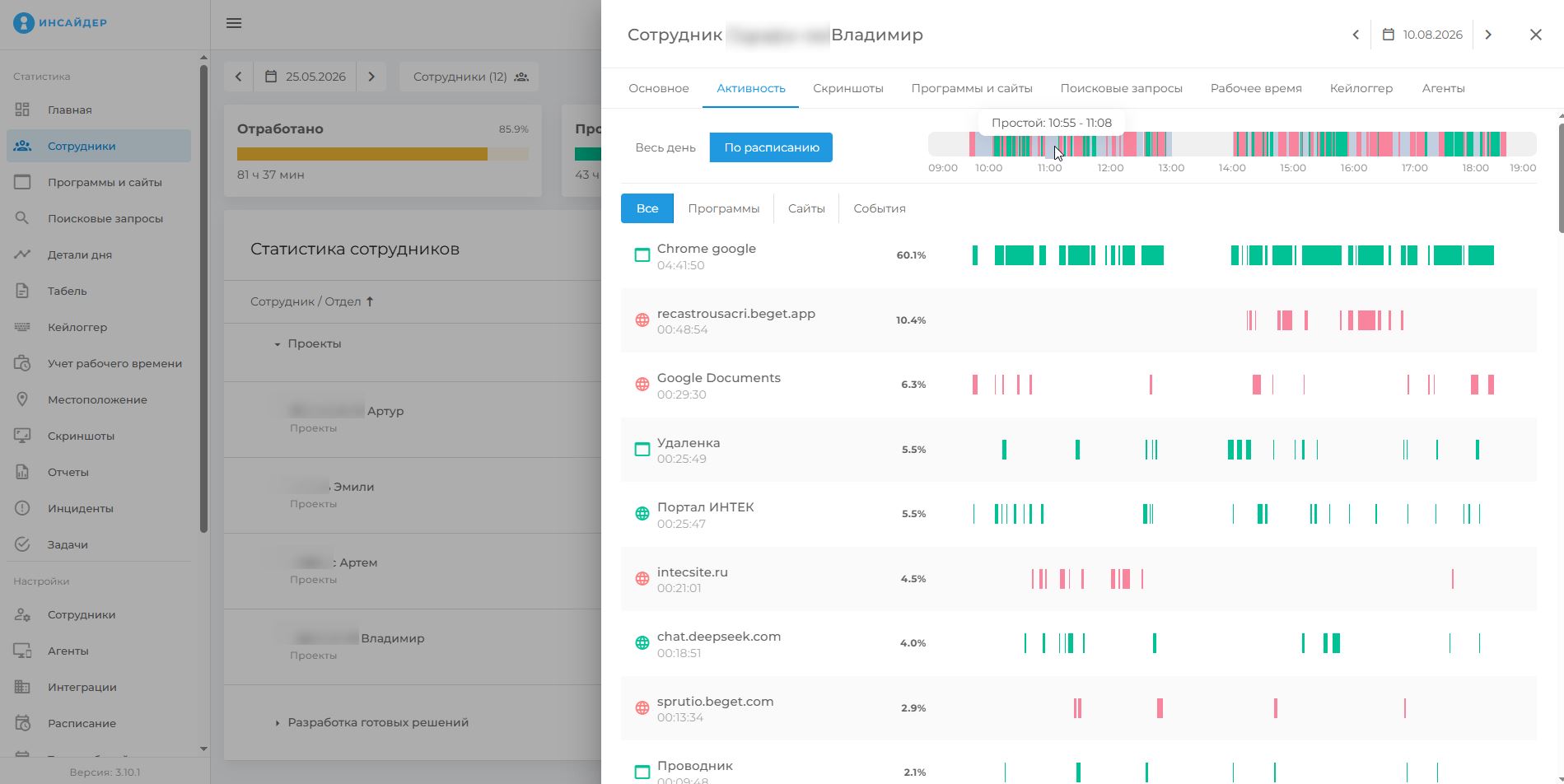Viewport: 1564px width, 784px height.
Task: Expand Разработка готовых решений group
Action: 278,723
